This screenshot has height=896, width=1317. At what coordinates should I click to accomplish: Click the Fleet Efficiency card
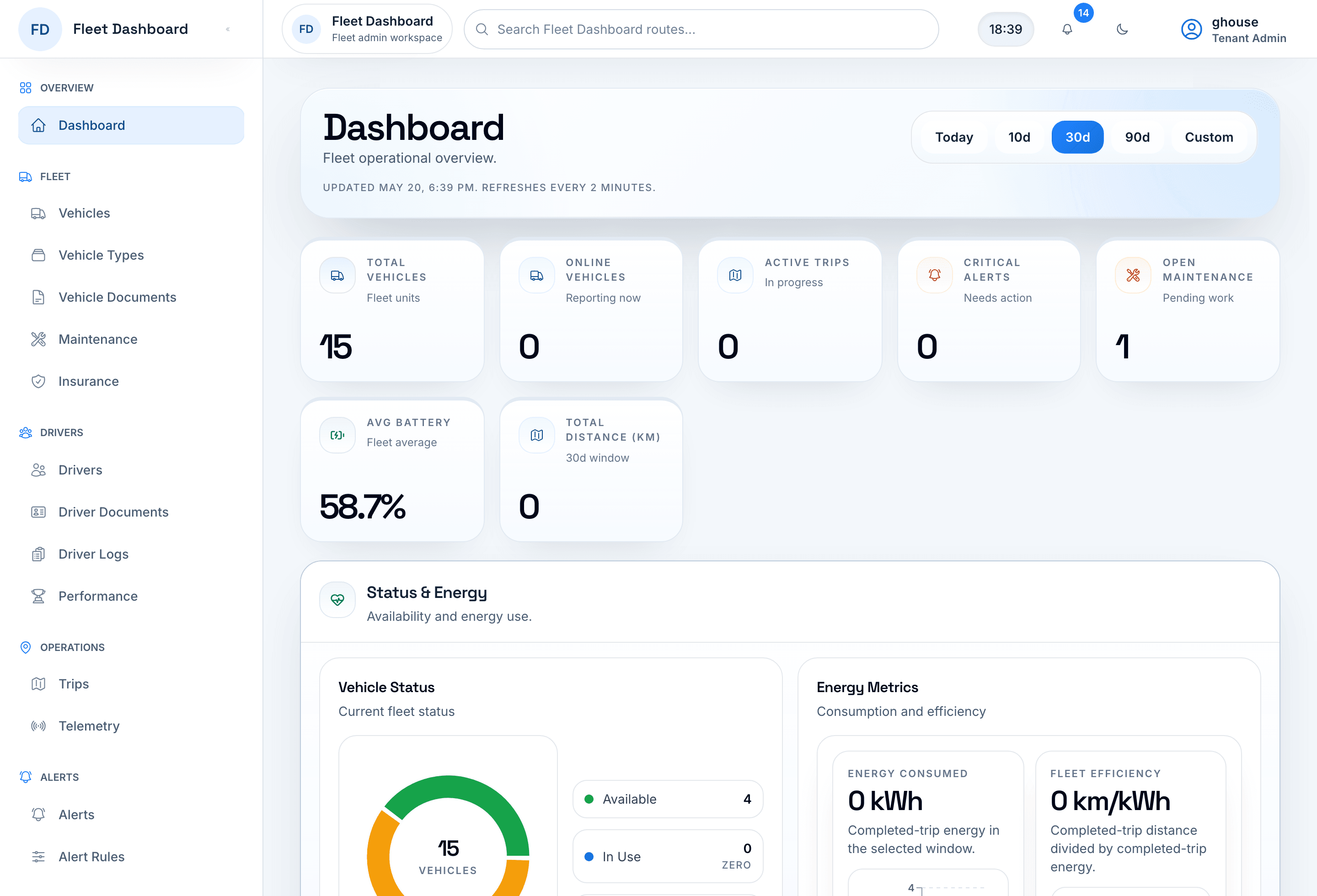(x=1130, y=824)
